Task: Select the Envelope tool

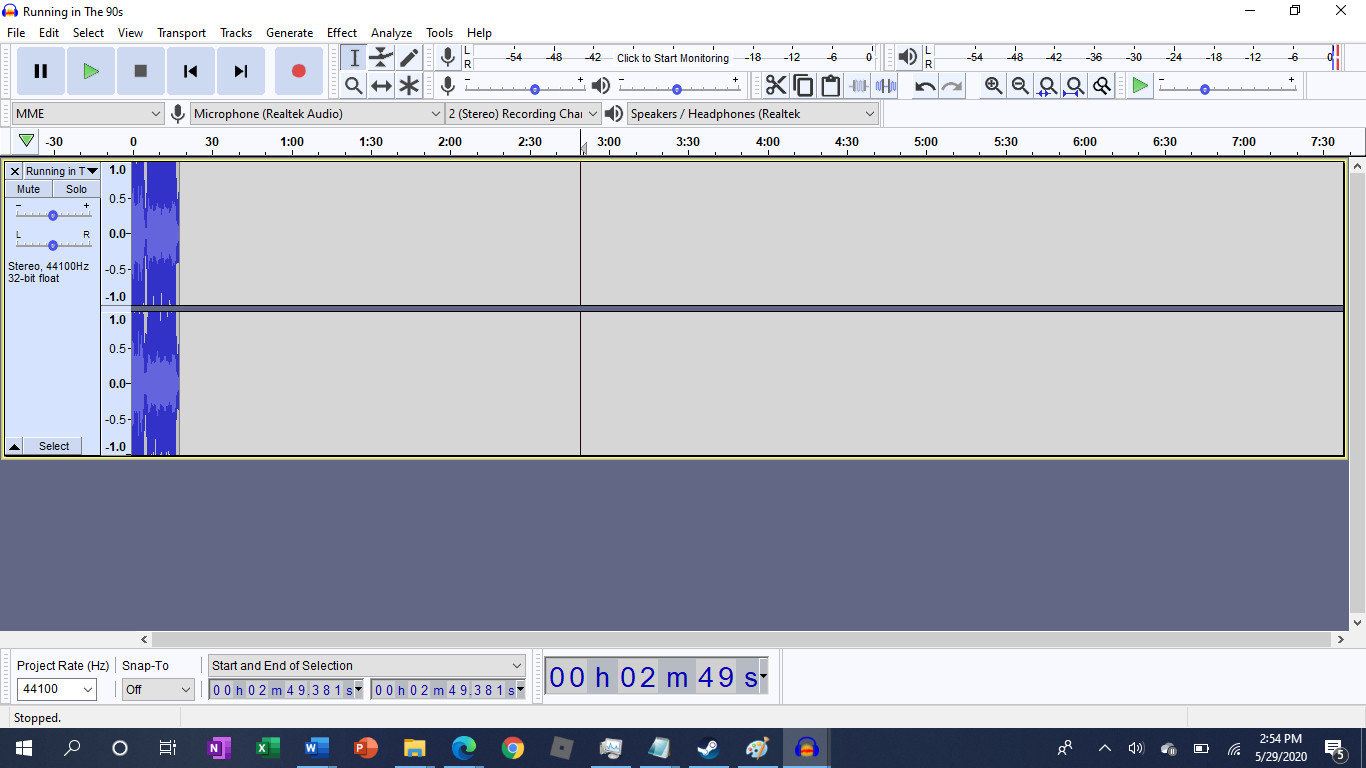Action: click(x=381, y=58)
